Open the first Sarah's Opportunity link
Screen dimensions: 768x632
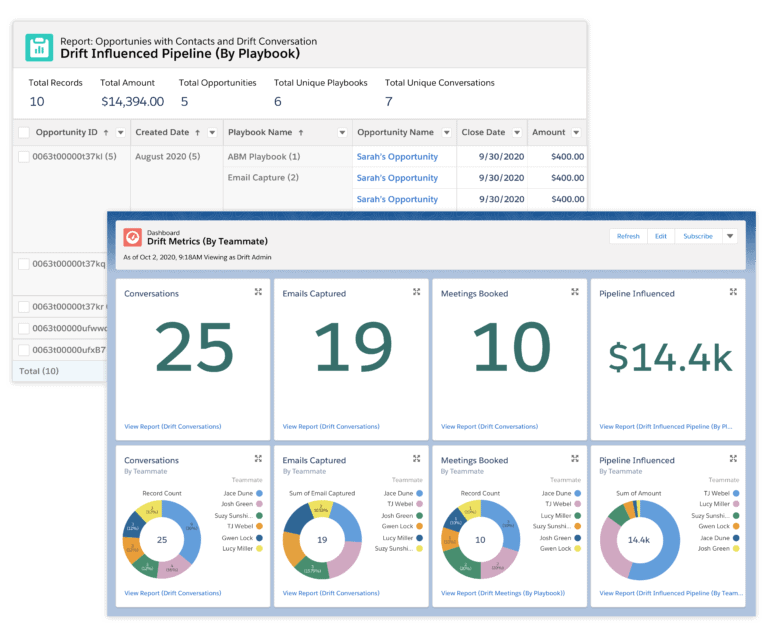[397, 157]
